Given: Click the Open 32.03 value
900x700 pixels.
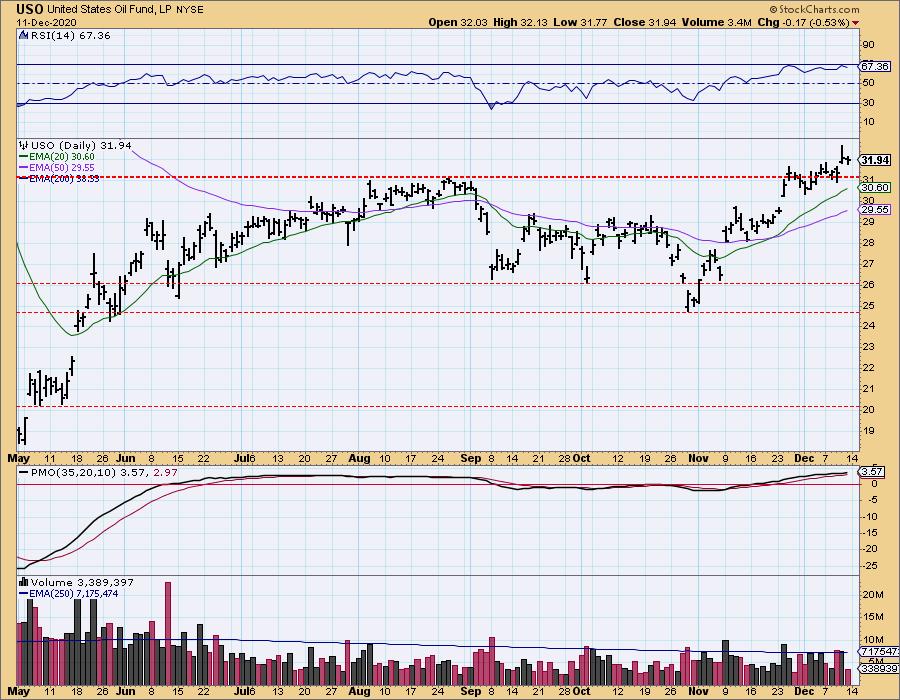Looking at the screenshot, I should pyautogui.click(x=458, y=22).
